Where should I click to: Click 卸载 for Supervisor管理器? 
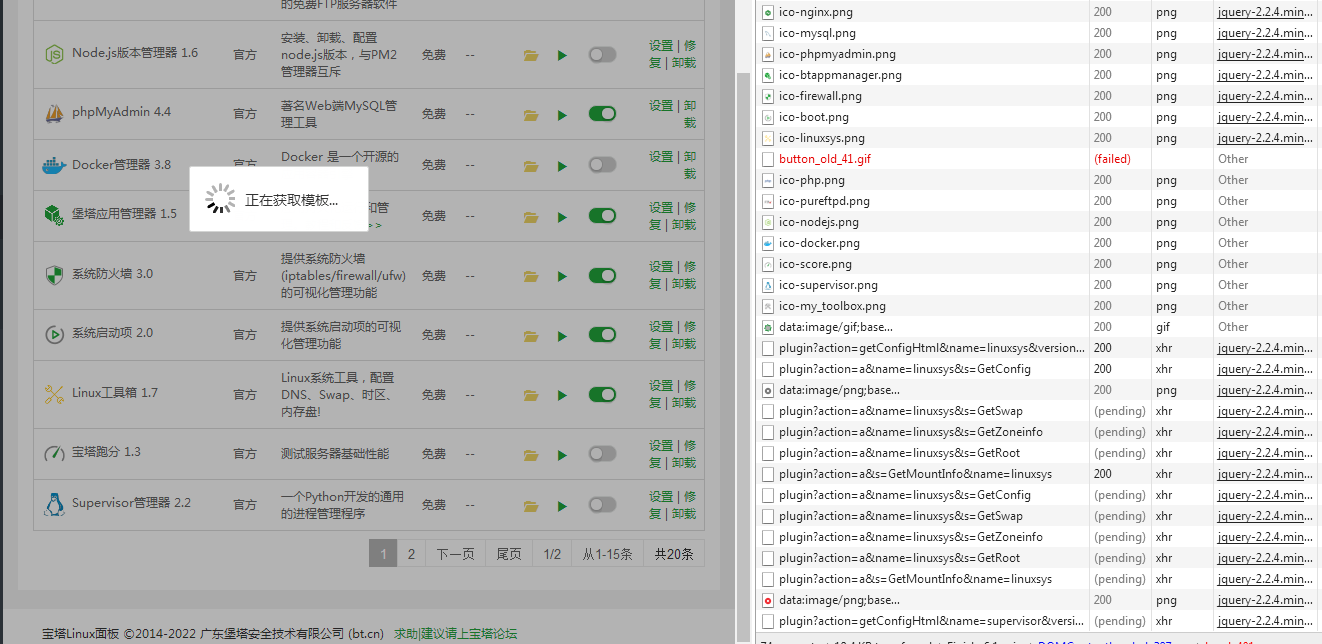pos(684,514)
